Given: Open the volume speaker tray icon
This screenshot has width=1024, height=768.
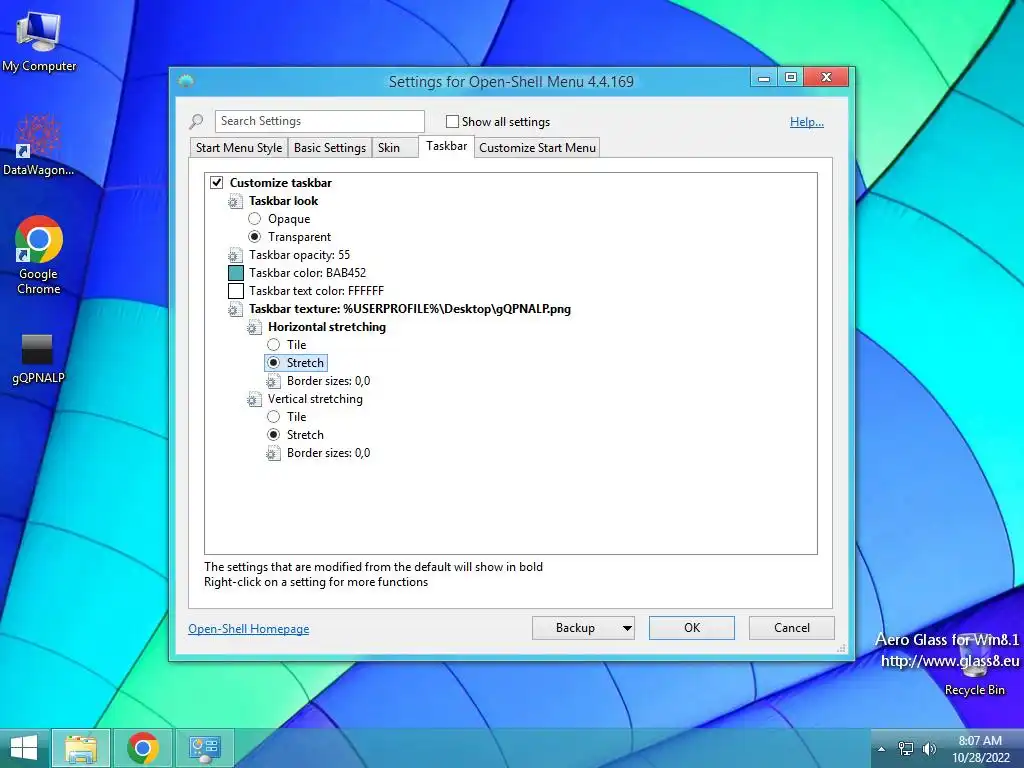Looking at the screenshot, I should click(929, 749).
